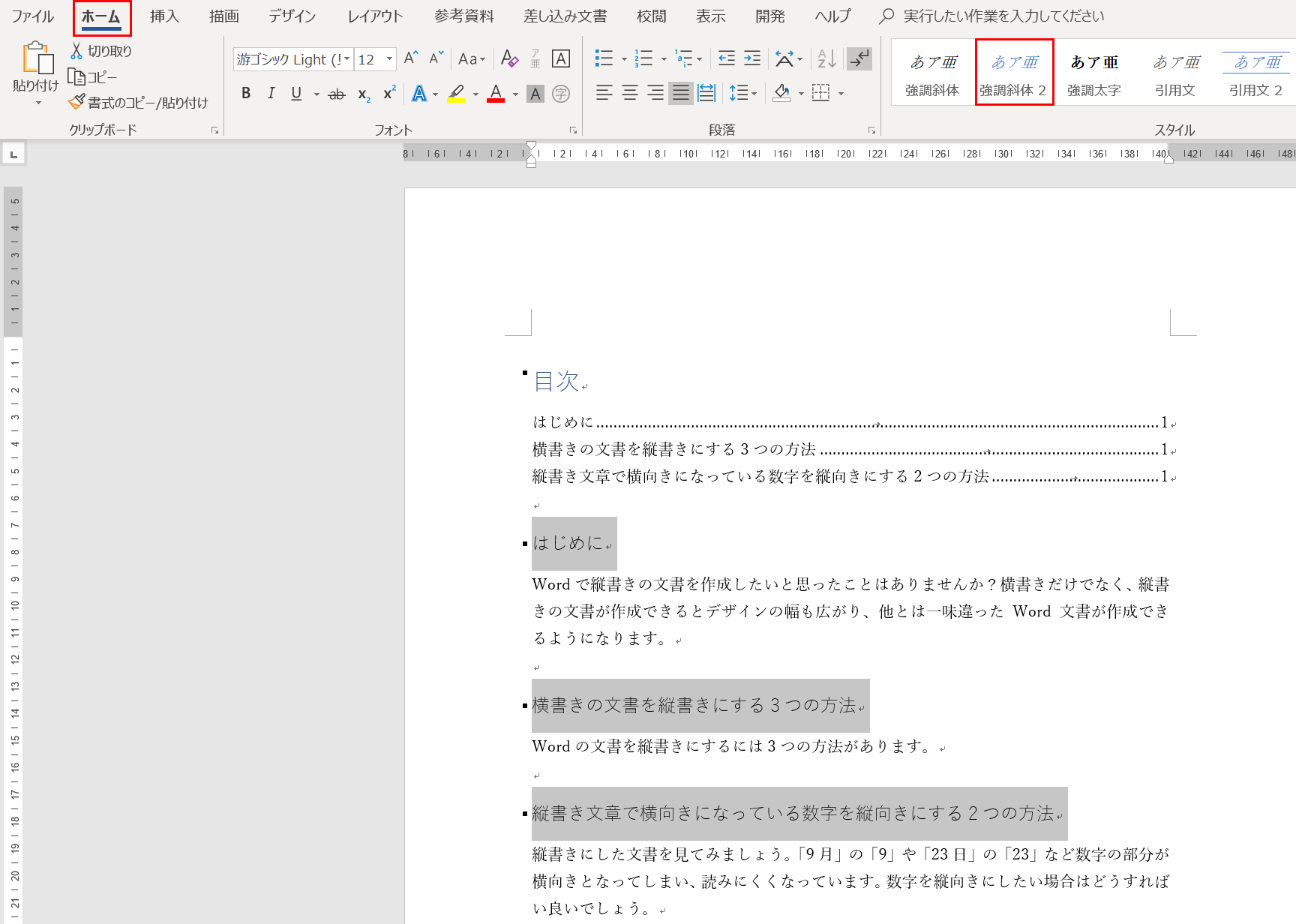
Task: Open the line spacing dropdown
Action: coord(743,94)
